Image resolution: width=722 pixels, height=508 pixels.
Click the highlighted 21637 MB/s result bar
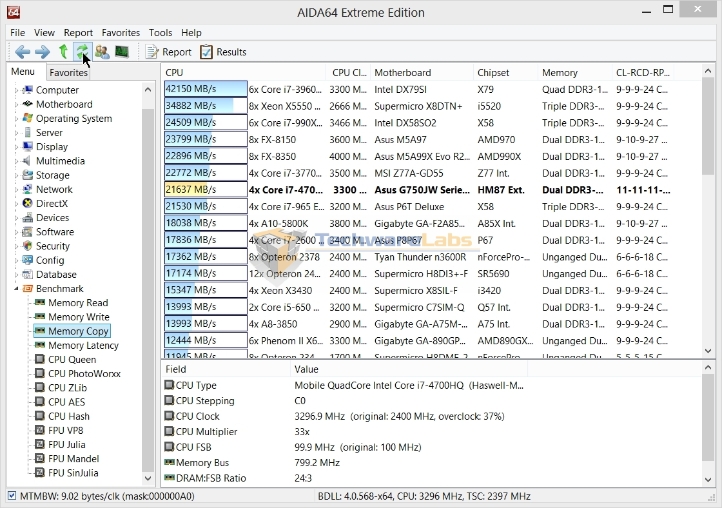205,189
